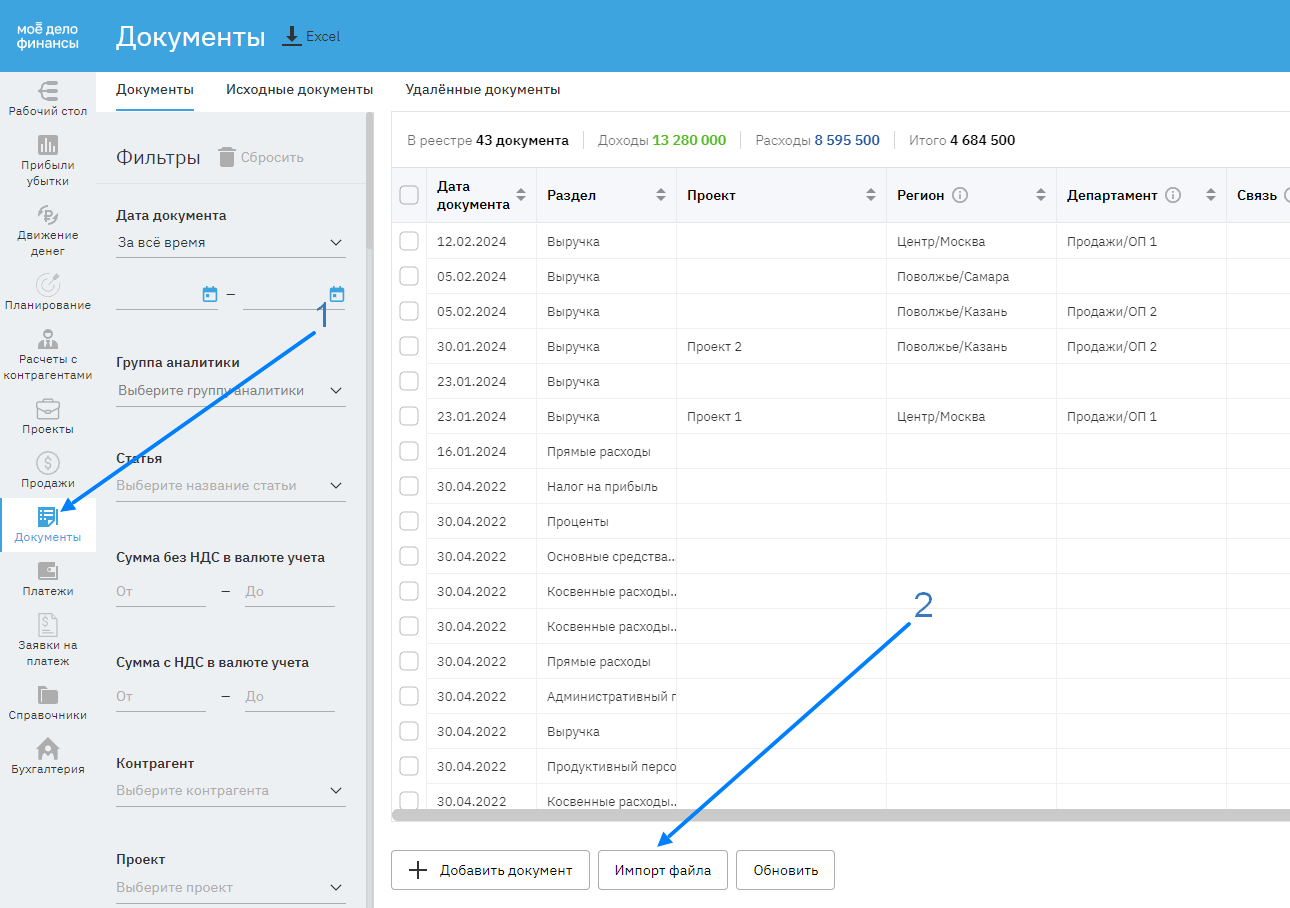
Task: Sort by Регион column arrows
Action: click(1041, 195)
